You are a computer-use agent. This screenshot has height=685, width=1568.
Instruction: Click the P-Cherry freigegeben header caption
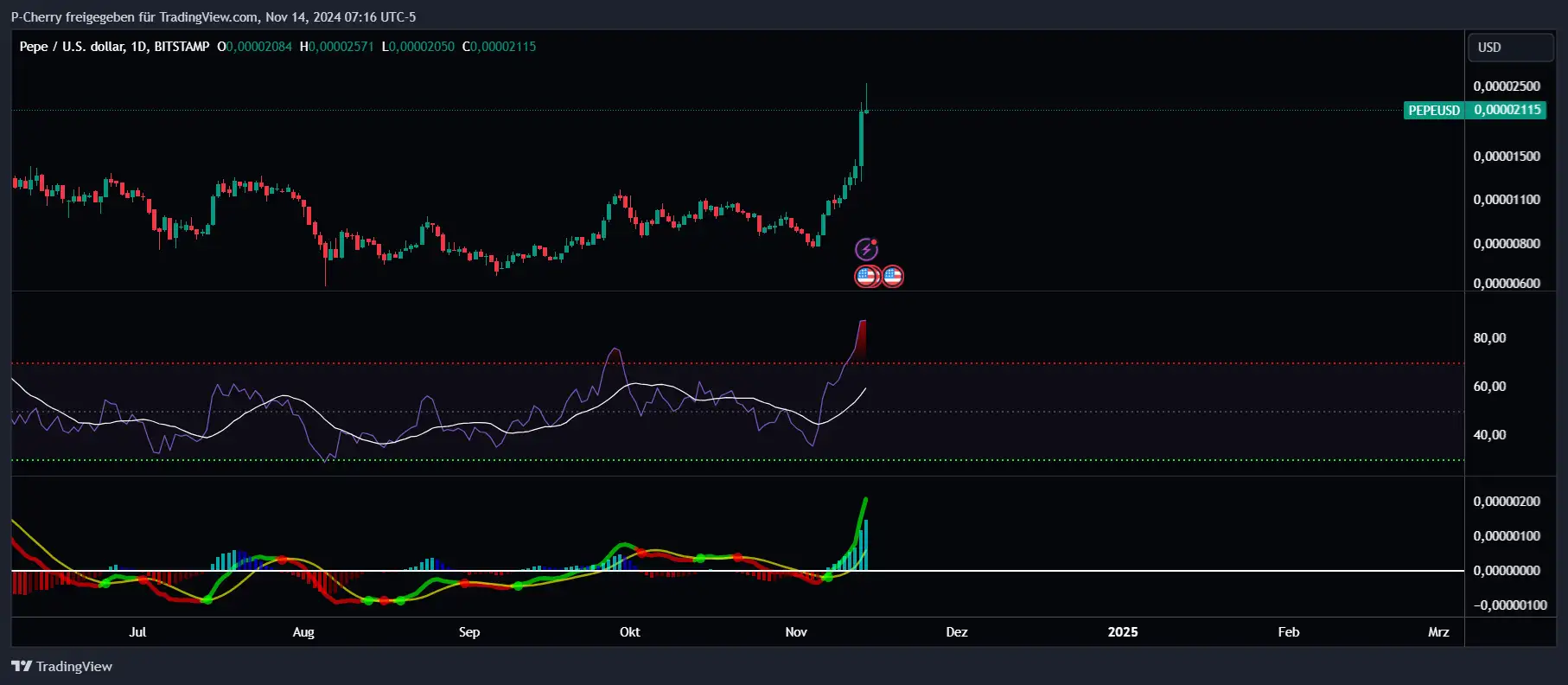214,17
